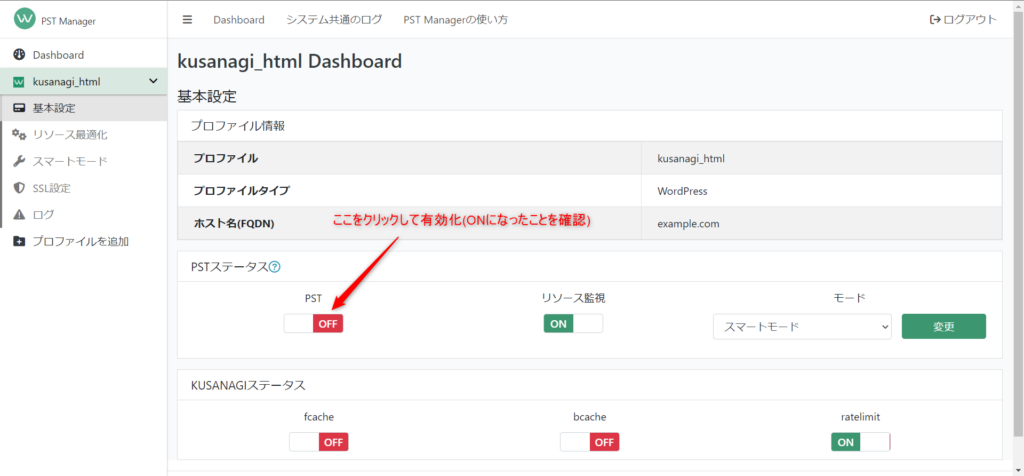Viewport: 1024px width, 476px height.
Task: Enable the PST toggle switch
Action: pos(313,323)
